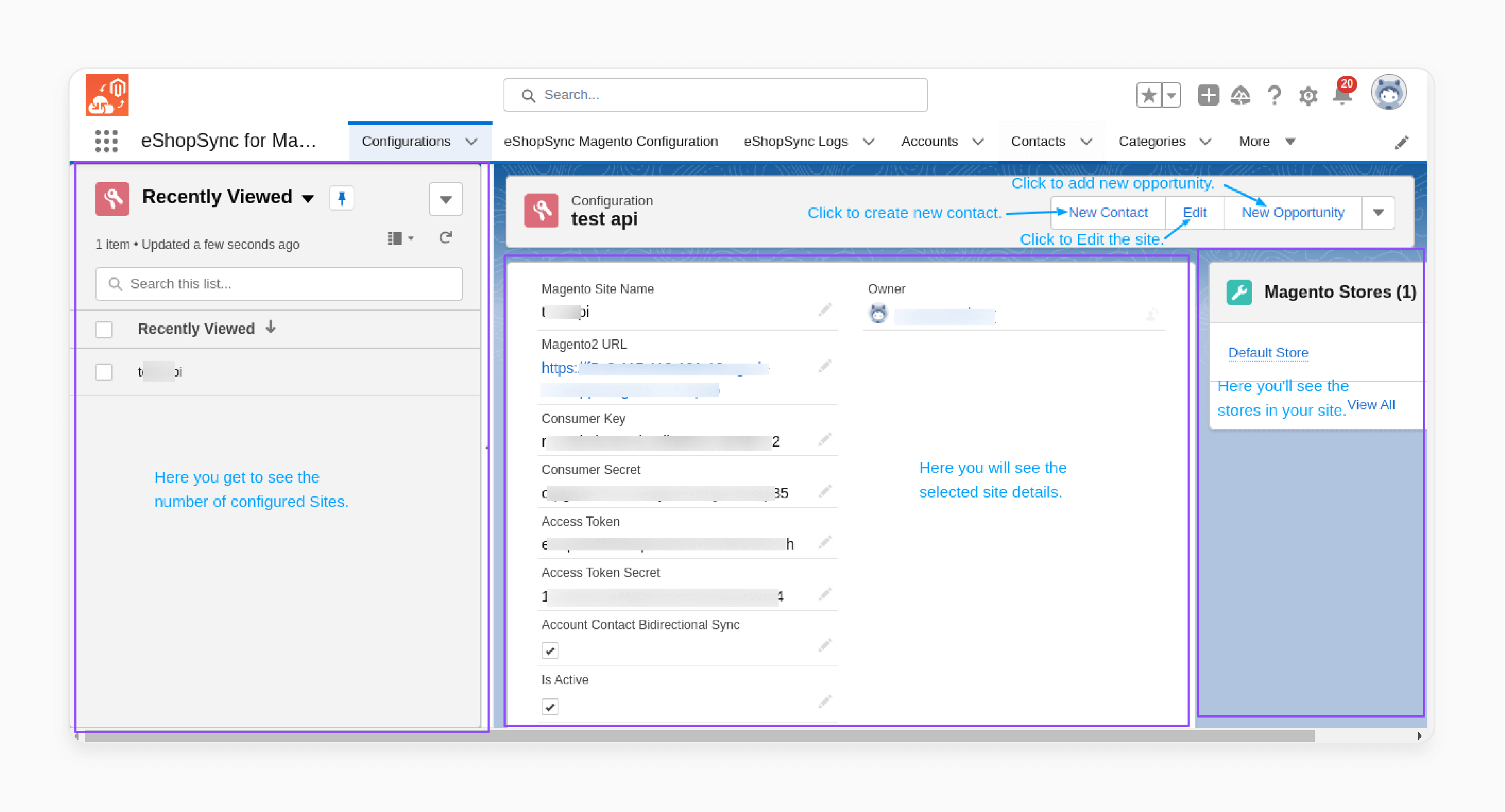Open the Accounts tab
Viewport: 1505px width, 812px height.
[929, 141]
